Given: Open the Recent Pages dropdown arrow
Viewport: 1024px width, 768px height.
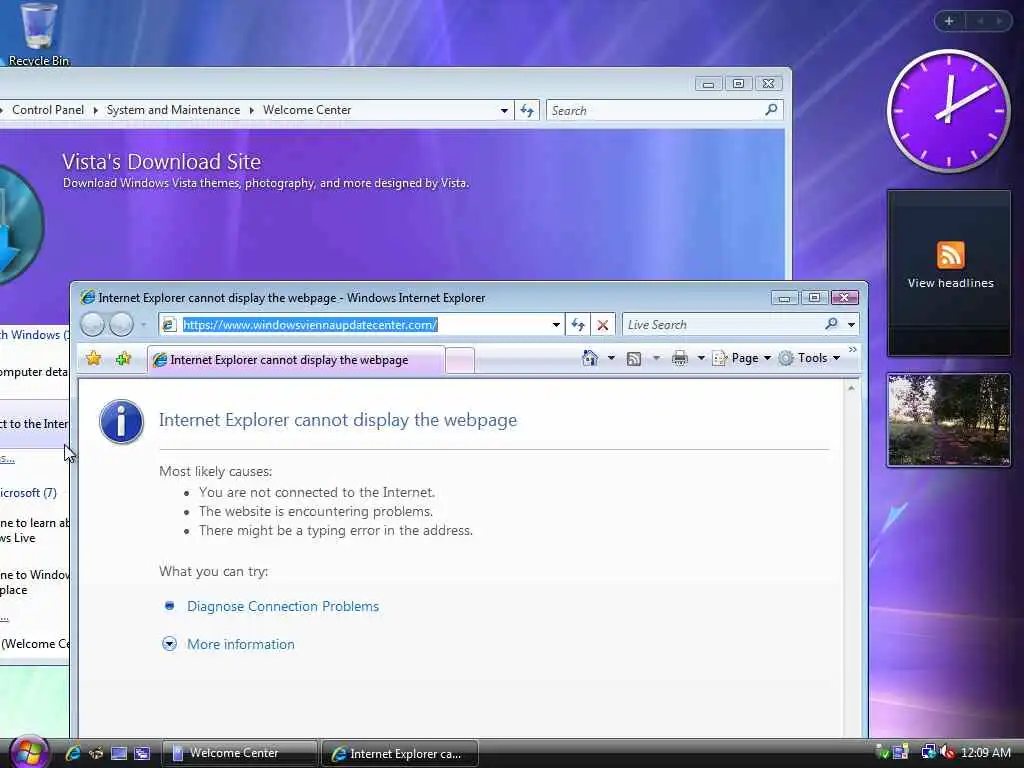Looking at the screenshot, I should click(143, 325).
